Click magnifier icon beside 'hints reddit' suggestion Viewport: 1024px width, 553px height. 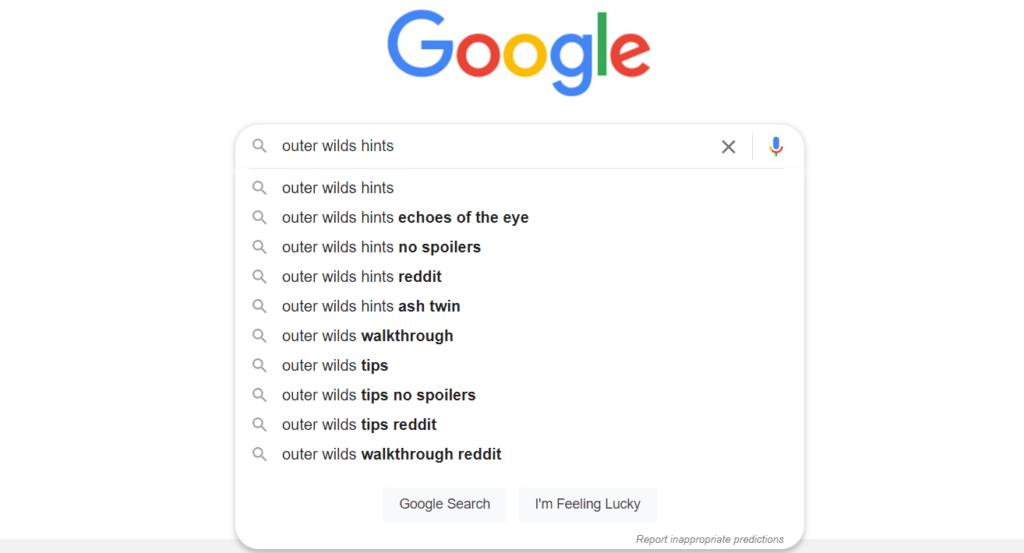260,276
